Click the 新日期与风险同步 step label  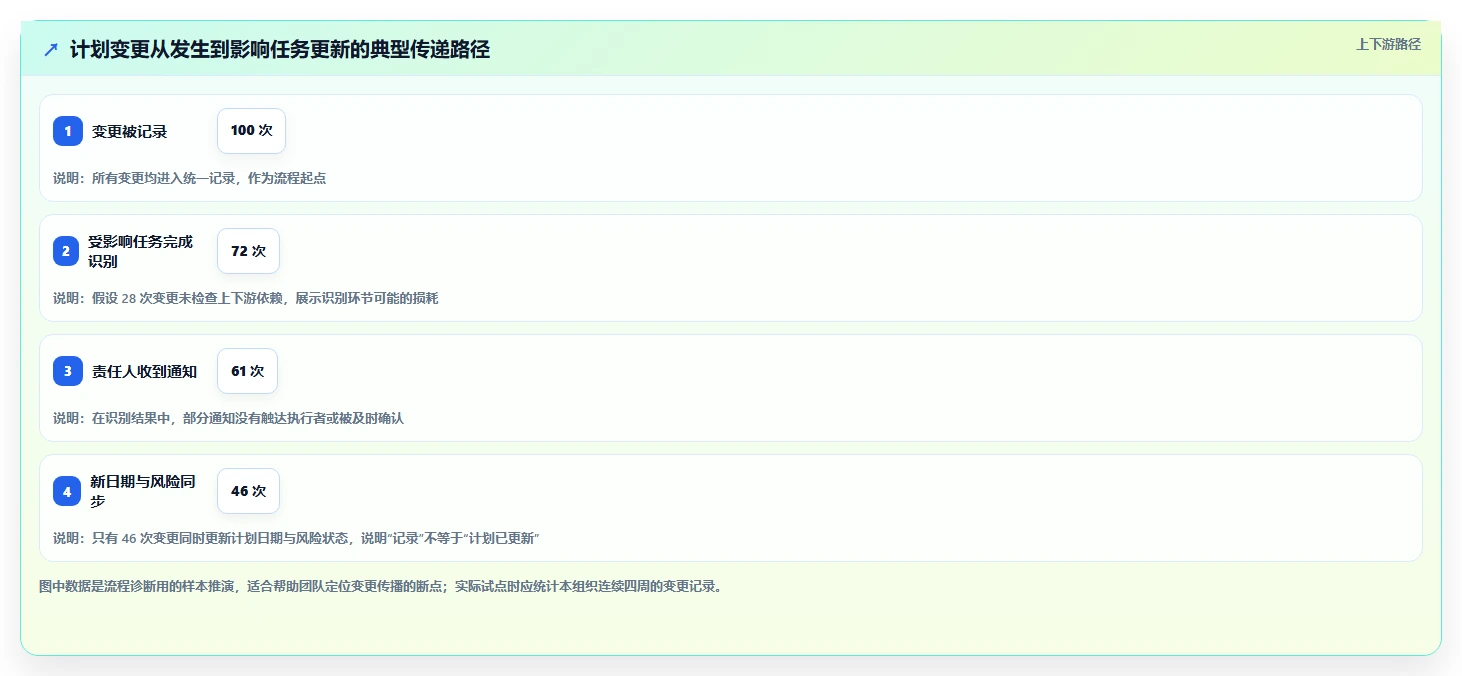coord(142,491)
